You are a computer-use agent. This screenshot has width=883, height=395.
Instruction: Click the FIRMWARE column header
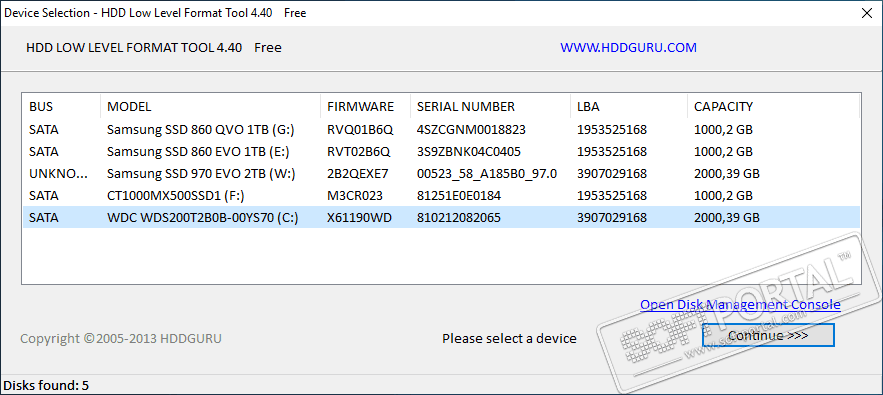click(x=365, y=106)
